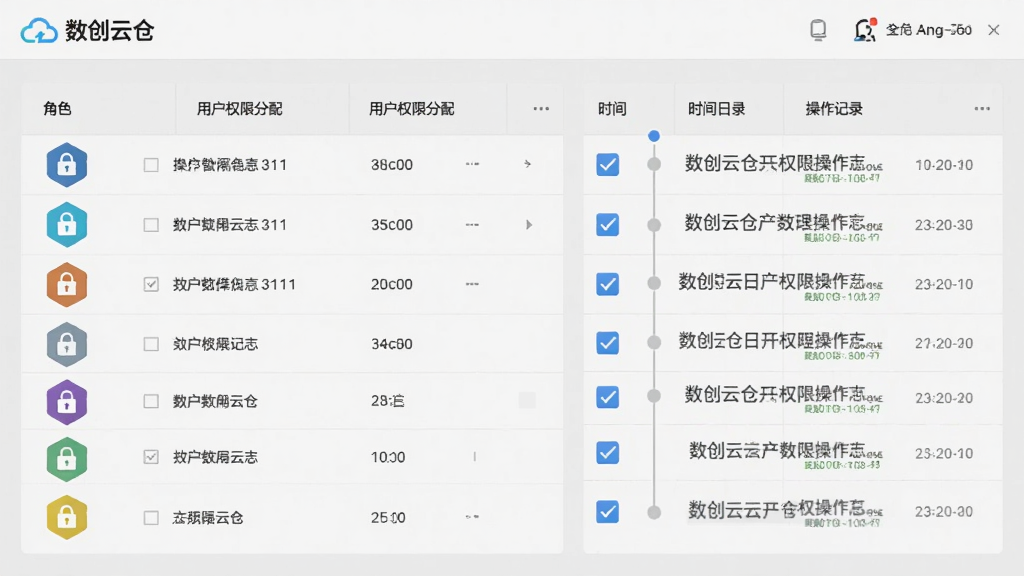Expand the 35c00 row with its arrow

(x=528, y=225)
